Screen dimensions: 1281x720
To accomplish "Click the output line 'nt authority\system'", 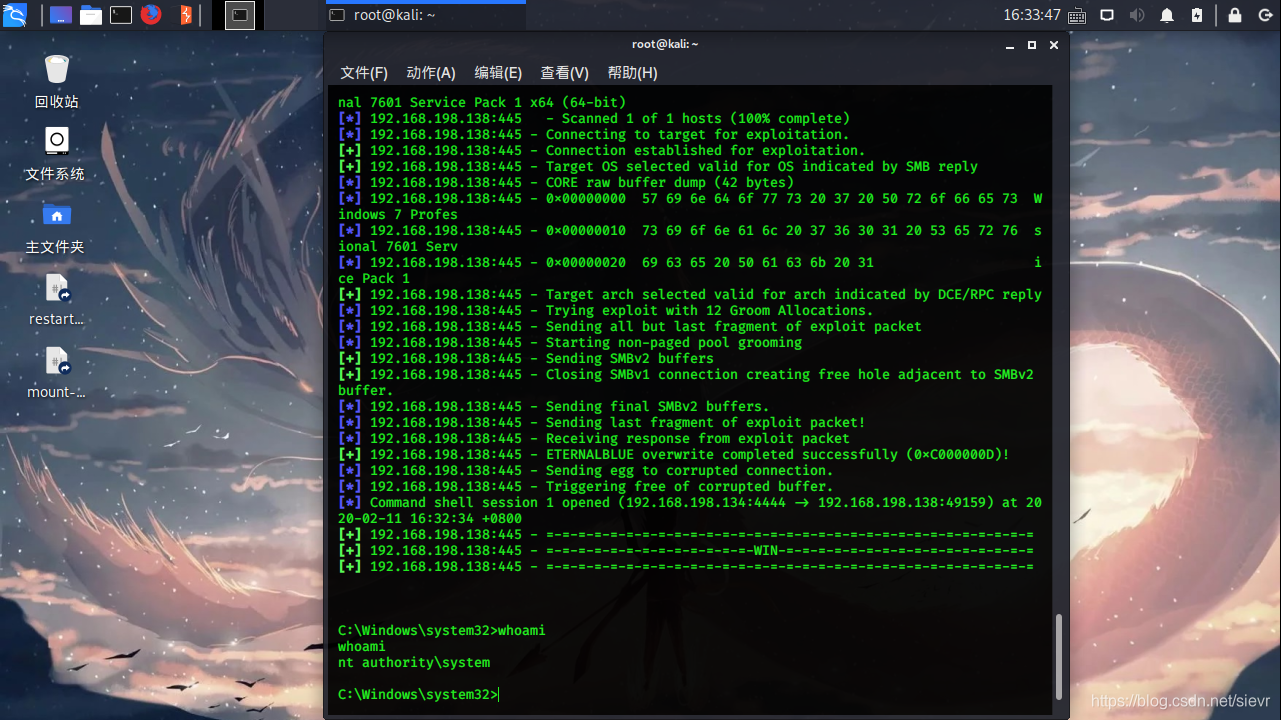I will 414,663.
